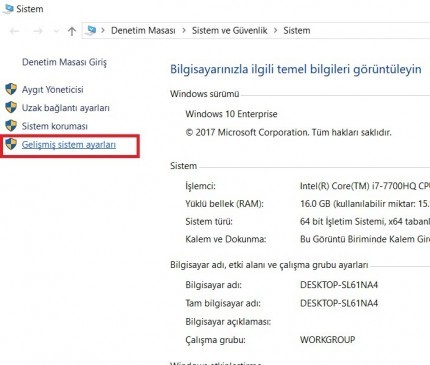Click shield icon beside Gelişmiş sistem ayarları
The height and width of the screenshot is (365, 430).
[x=11, y=144]
